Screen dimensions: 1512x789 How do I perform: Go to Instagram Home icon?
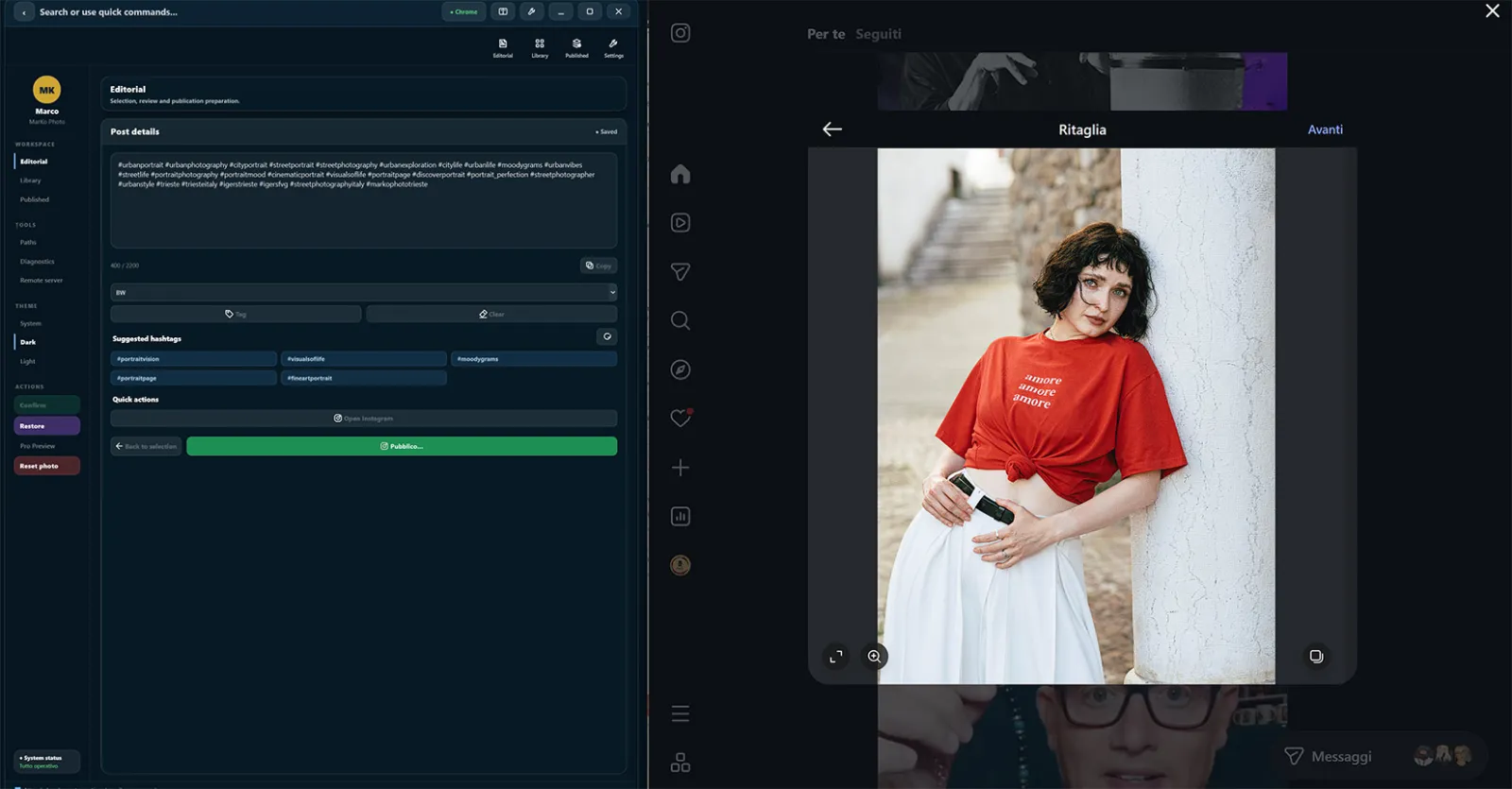[x=680, y=174]
